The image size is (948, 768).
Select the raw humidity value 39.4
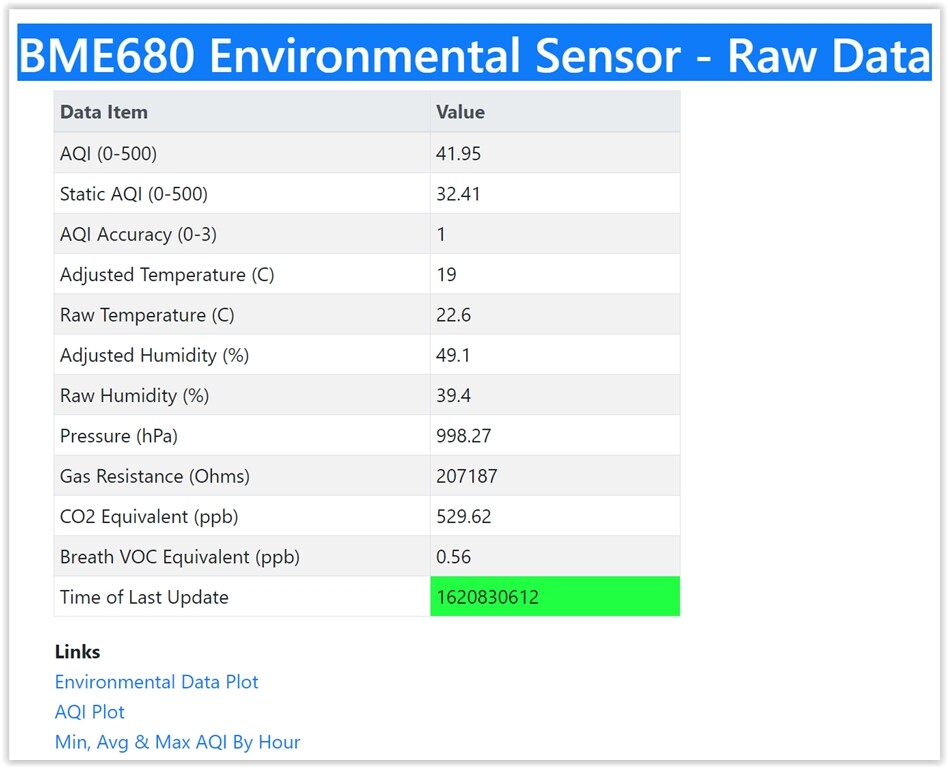[453, 396]
